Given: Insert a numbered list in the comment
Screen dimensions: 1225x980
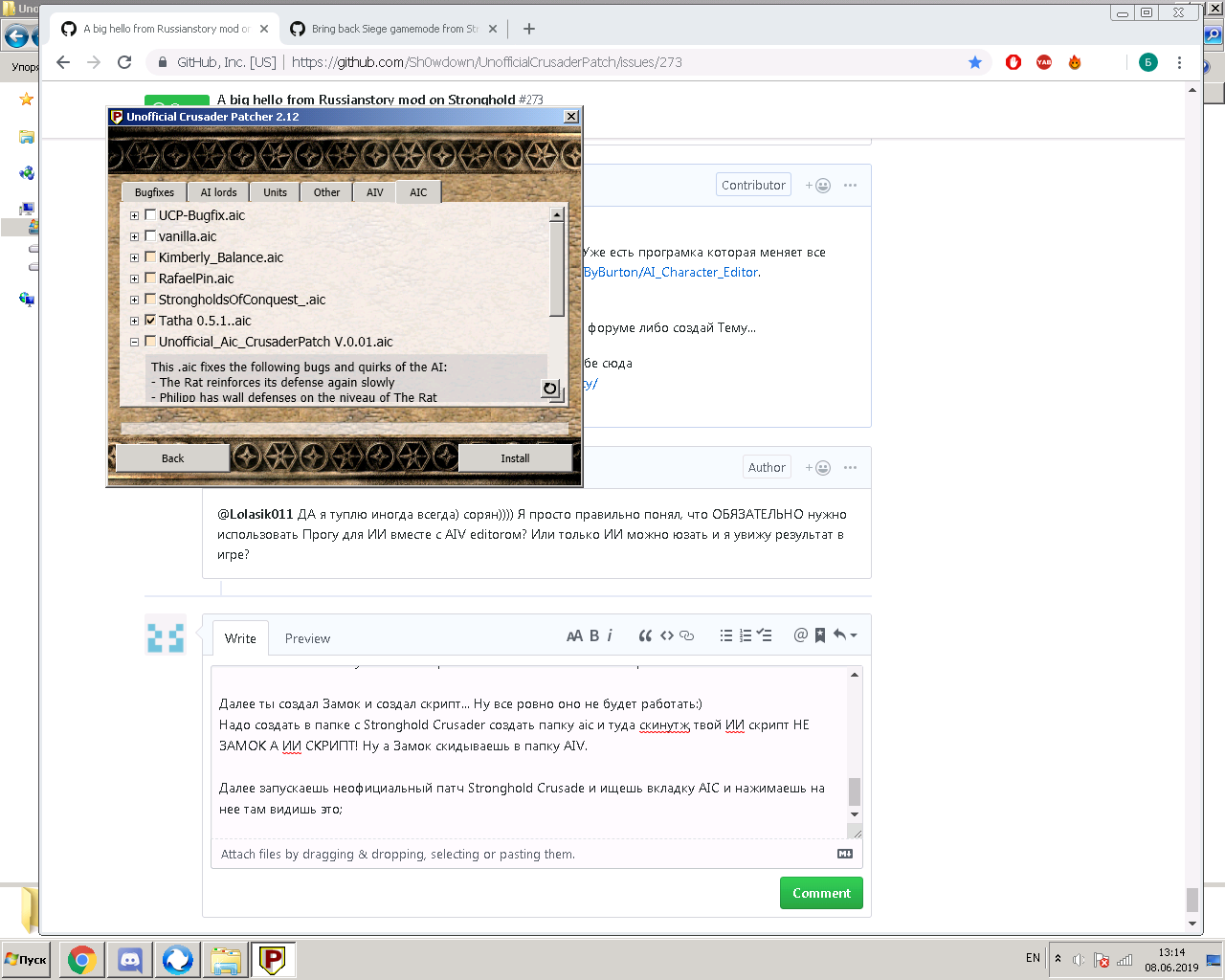Looking at the screenshot, I should coord(746,635).
